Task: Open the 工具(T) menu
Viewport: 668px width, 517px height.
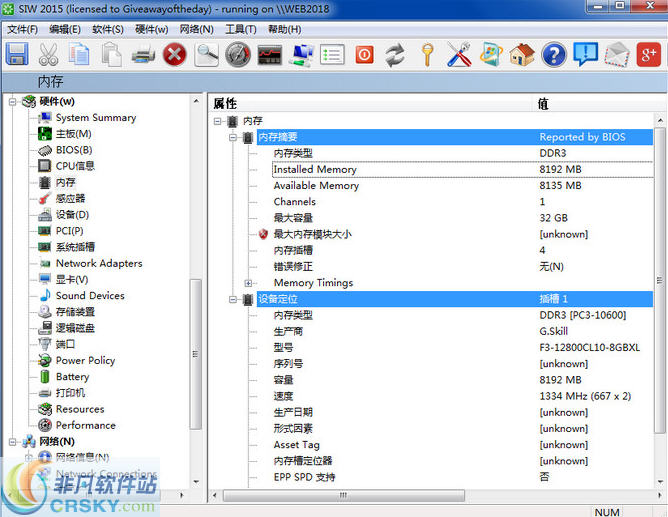Action: coord(241,29)
